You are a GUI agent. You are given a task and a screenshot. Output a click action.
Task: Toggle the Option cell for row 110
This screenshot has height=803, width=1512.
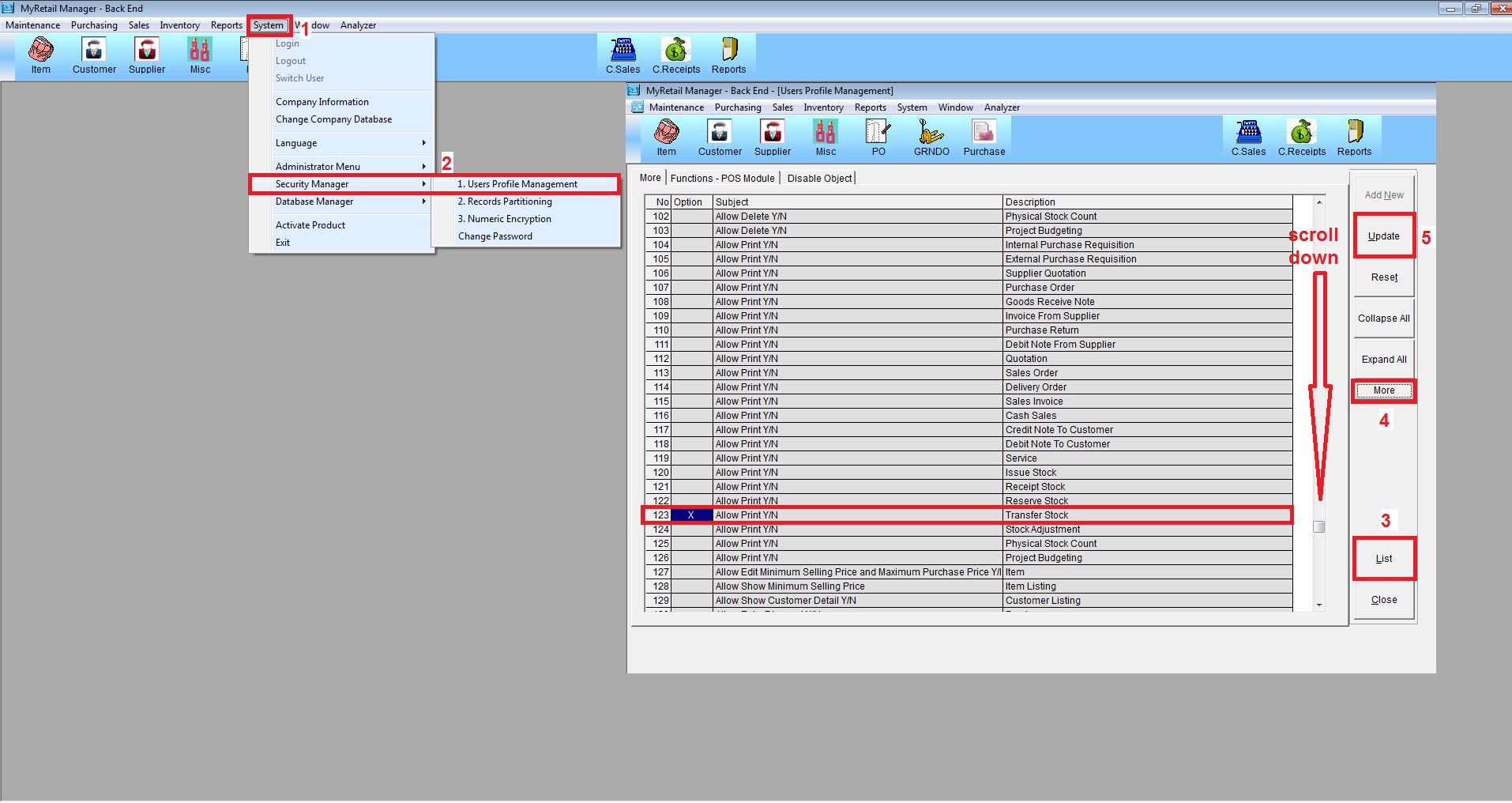click(691, 330)
